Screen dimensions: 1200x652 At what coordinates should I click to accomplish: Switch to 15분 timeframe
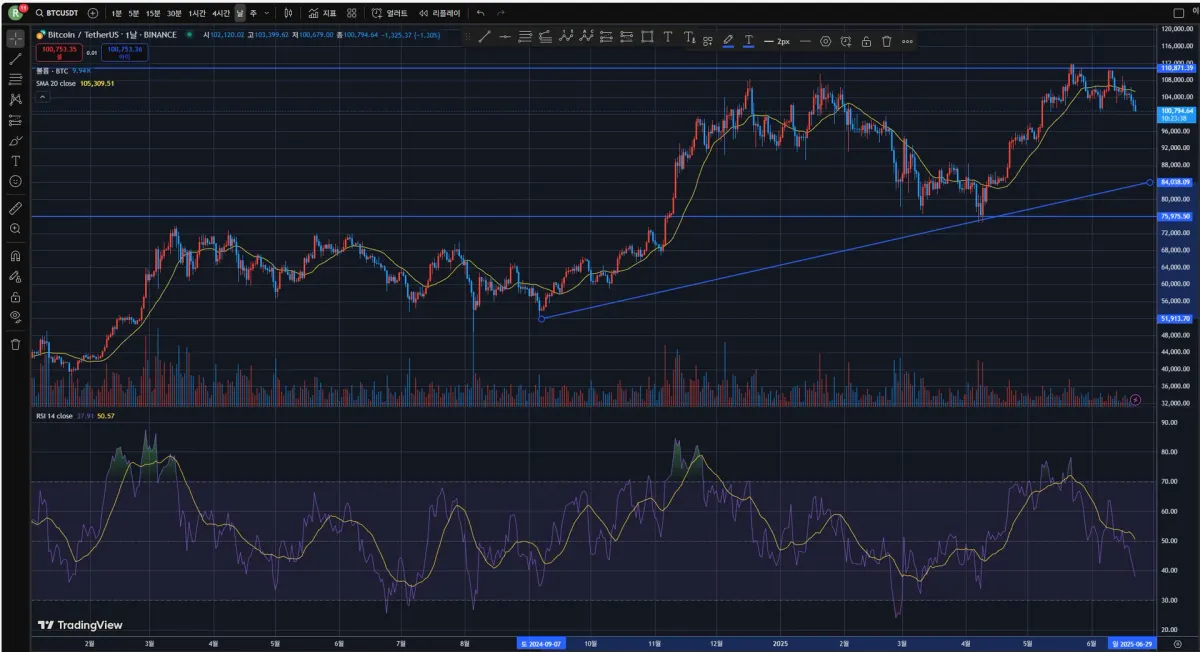(x=152, y=13)
